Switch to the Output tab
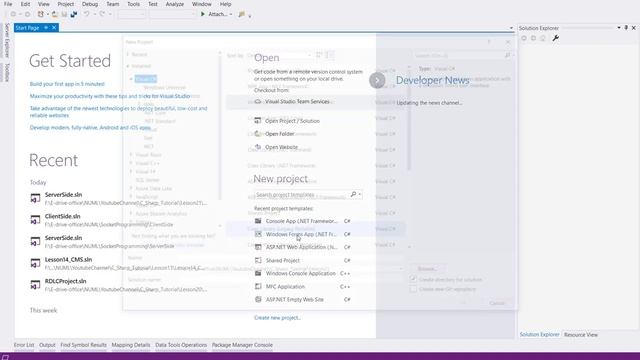This screenshot has height=360, width=640. (x=47, y=345)
